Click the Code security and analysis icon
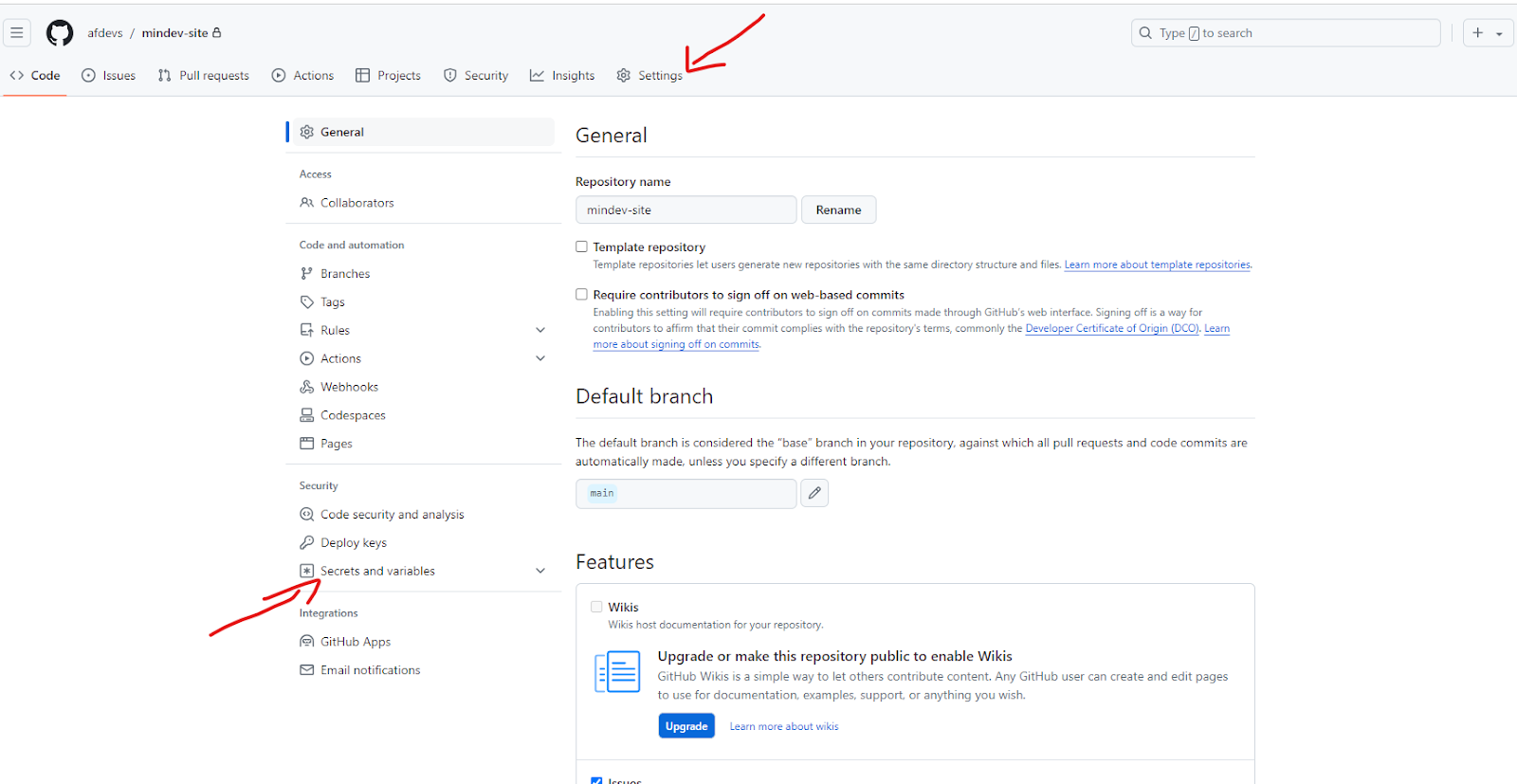1517x784 pixels. click(306, 514)
